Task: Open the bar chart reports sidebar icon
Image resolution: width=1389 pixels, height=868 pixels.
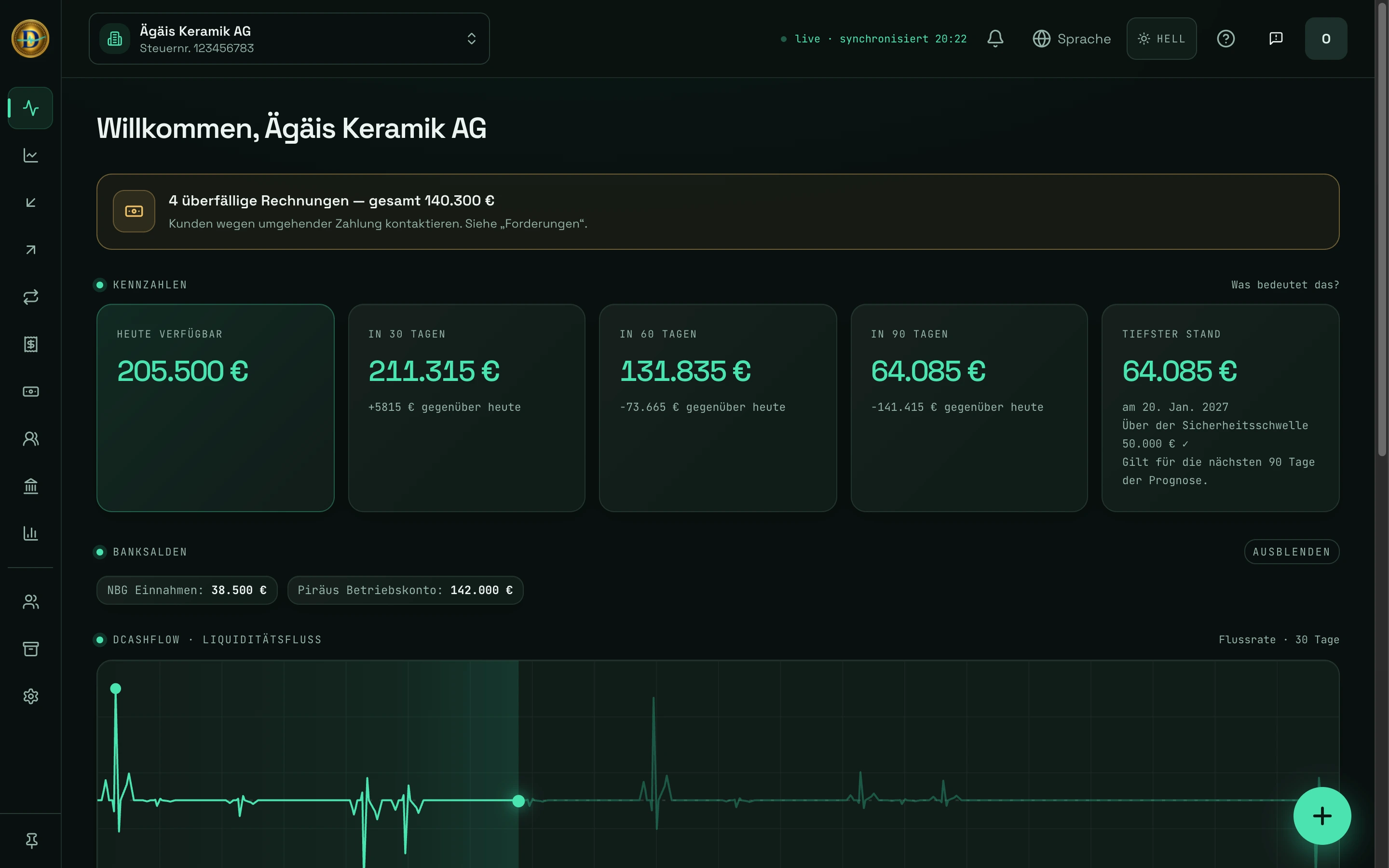Action: pos(30,533)
